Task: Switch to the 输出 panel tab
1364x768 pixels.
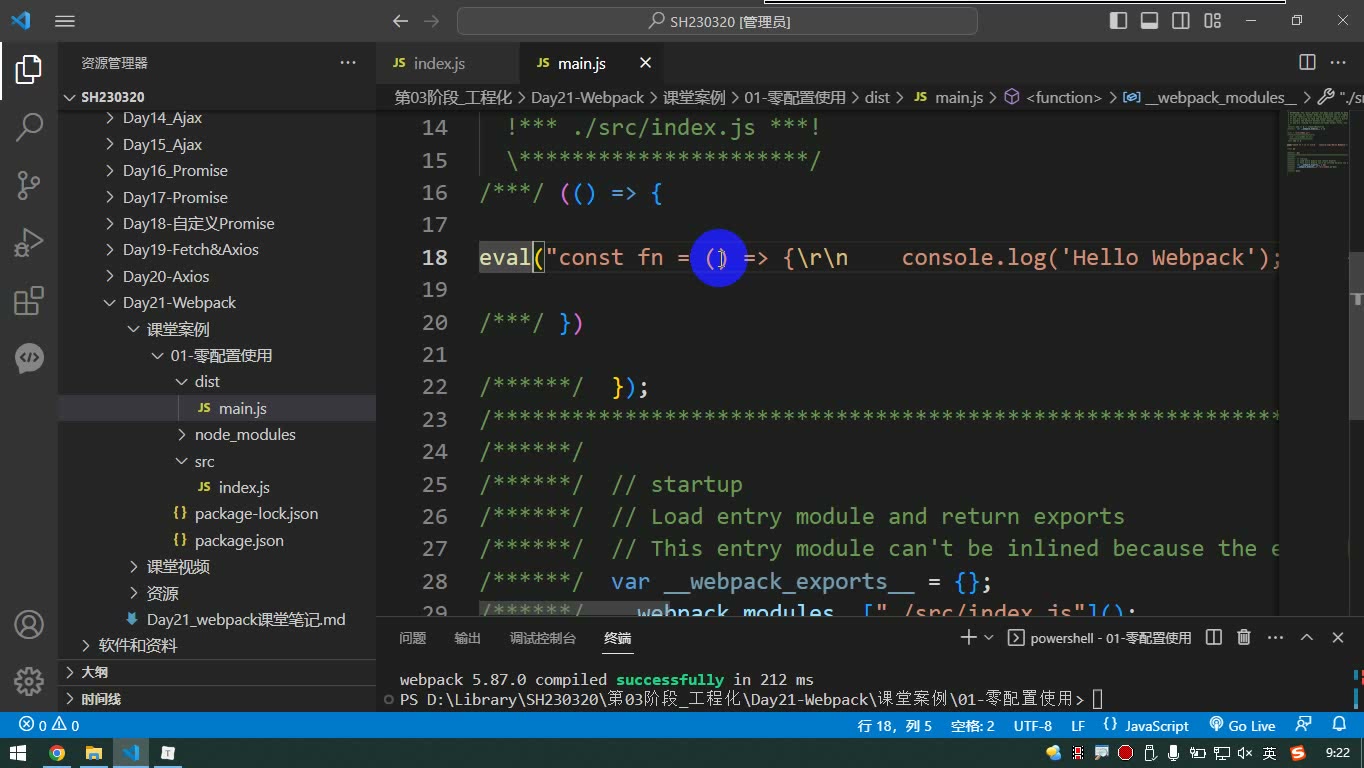Action: [467, 638]
